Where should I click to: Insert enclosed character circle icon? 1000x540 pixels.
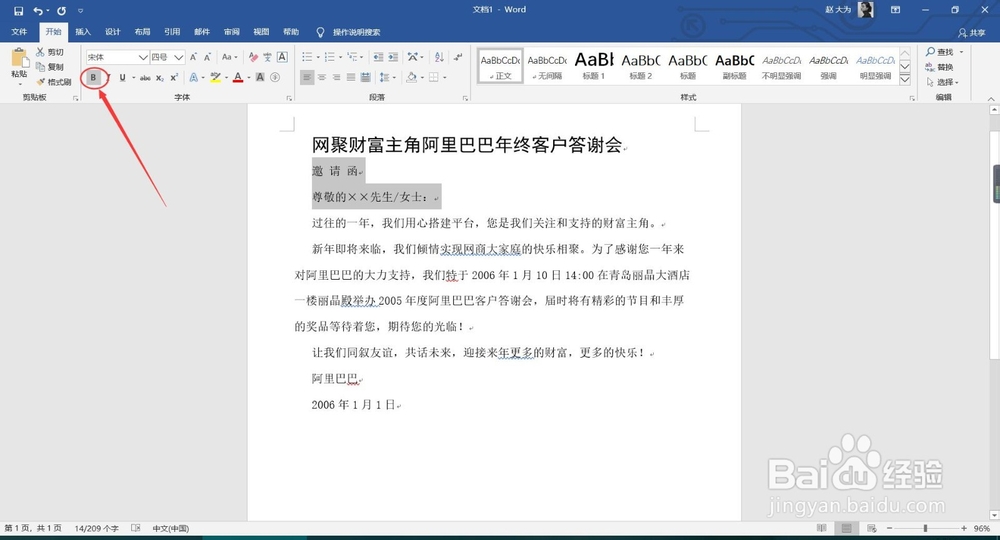point(275,78)
